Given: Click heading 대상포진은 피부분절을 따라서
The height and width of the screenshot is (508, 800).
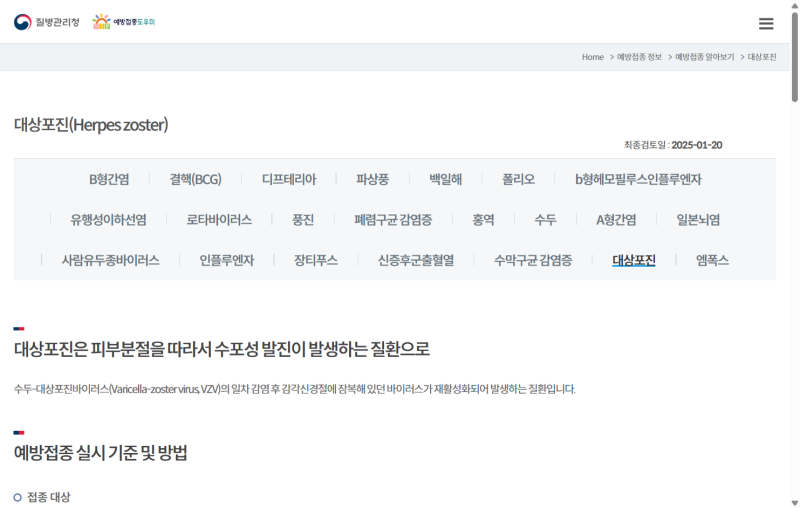Looking at the screenshot, I should point(221,349).
